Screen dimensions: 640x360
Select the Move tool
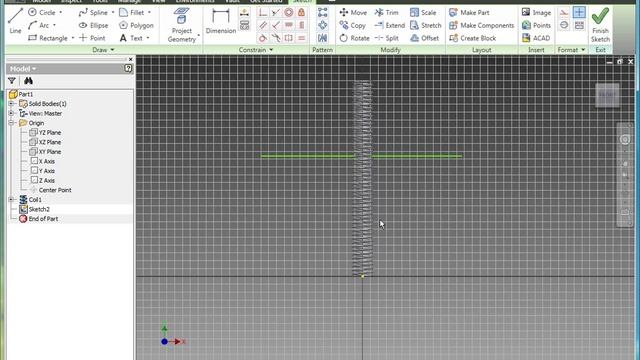[x=353, y=13]
